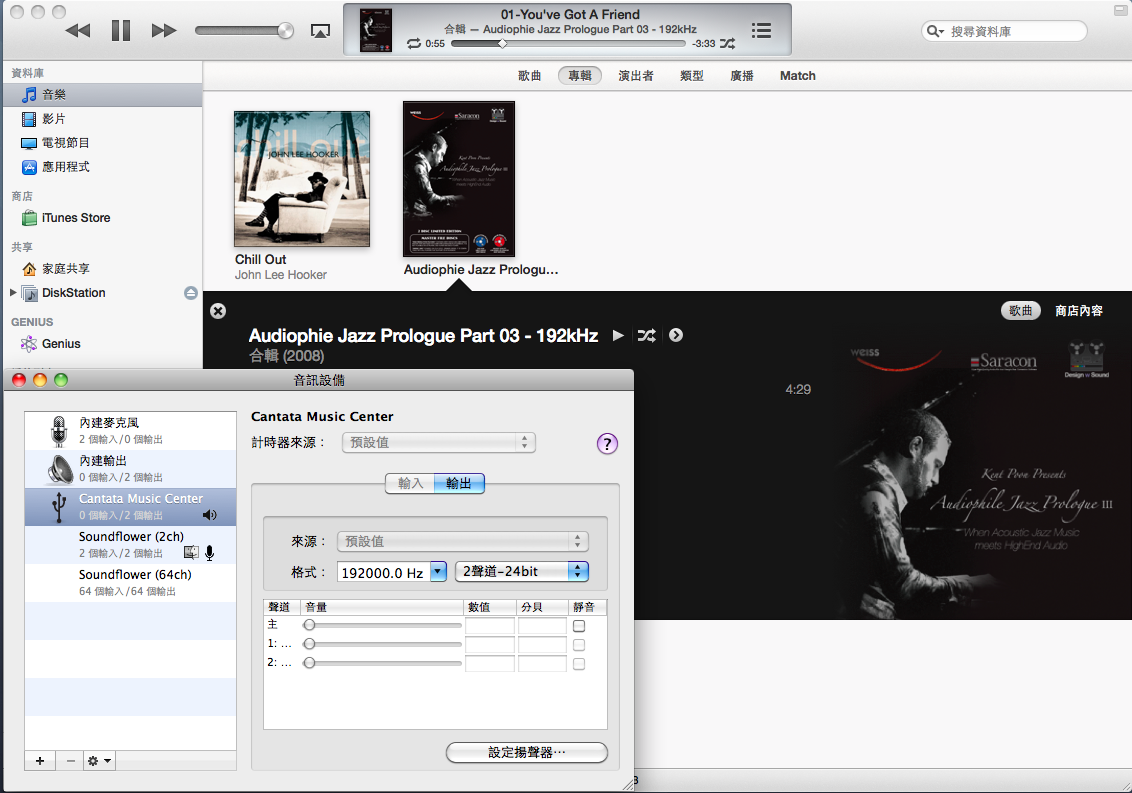1132x793 pixels.
Task: Select 商店內容 in album view
Action: click(1079, 311)
